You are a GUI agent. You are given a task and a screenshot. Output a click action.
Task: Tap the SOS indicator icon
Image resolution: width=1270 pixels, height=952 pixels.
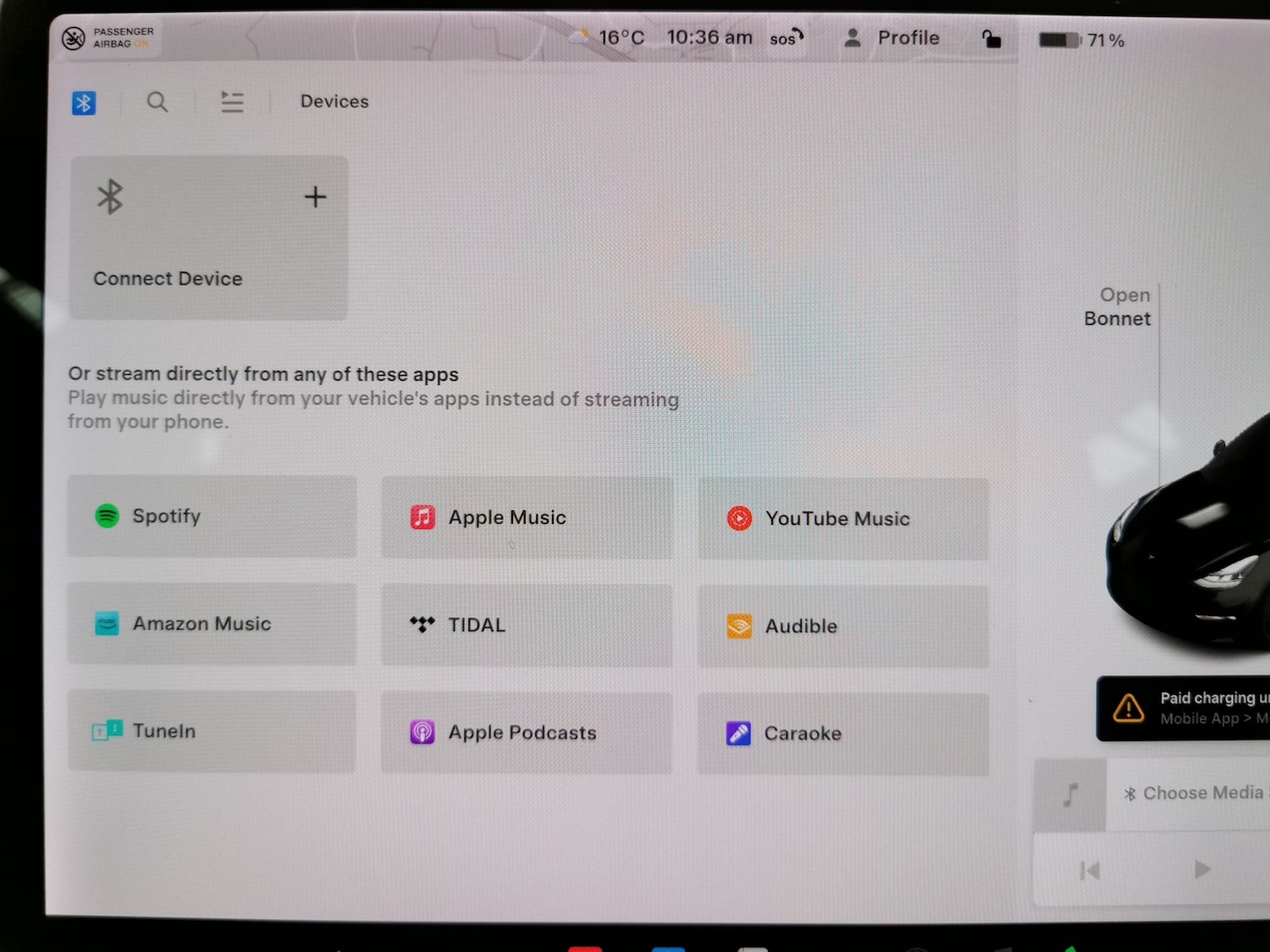[786, 38]
